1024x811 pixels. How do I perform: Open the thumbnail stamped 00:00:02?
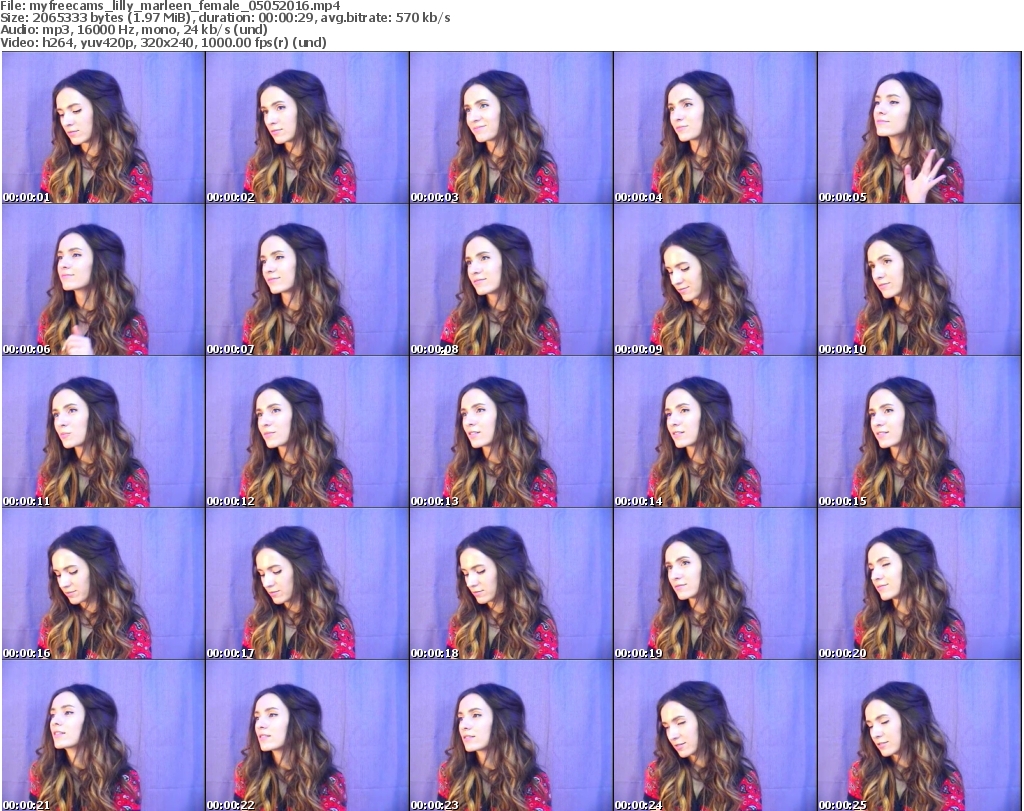[x=308, y=127]
